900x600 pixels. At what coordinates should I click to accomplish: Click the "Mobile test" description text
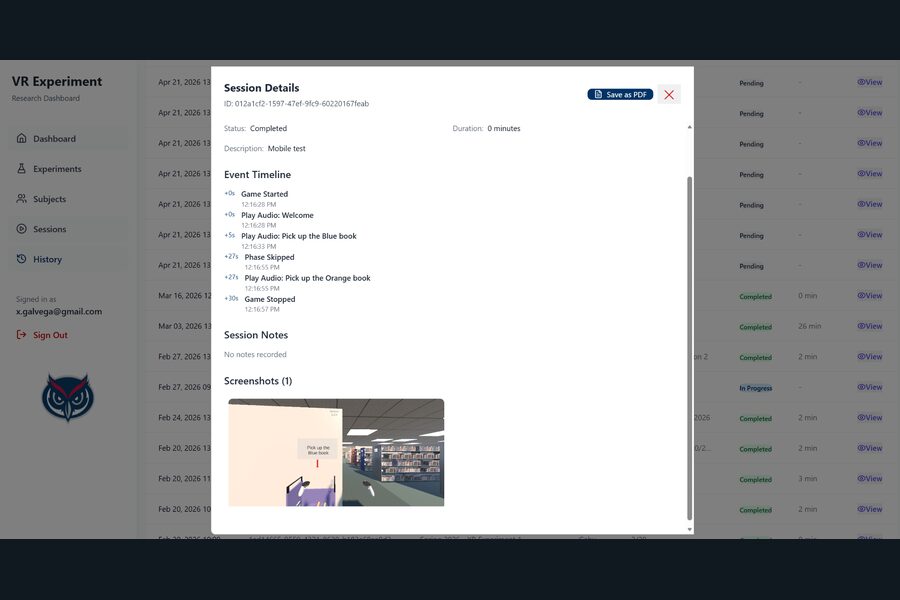(286, 149)
